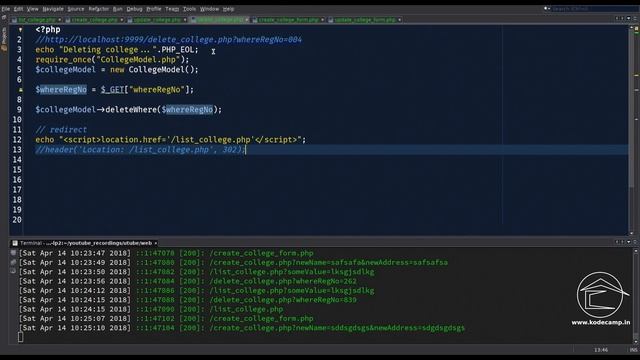Open the File menu
Viewport: 640px width, 360px height.
click(6, 9)
